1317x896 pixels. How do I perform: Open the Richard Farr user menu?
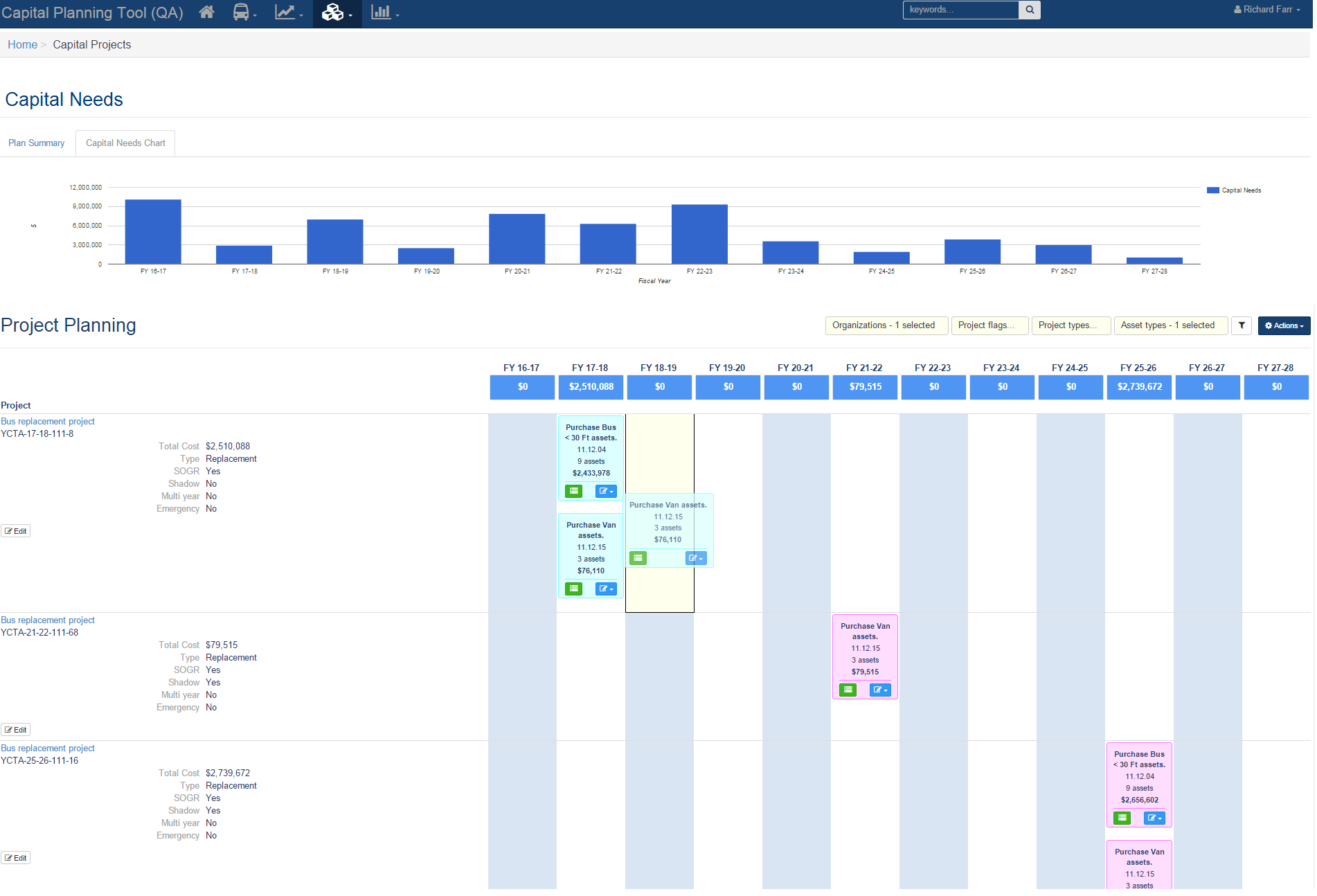(1266, 9)
